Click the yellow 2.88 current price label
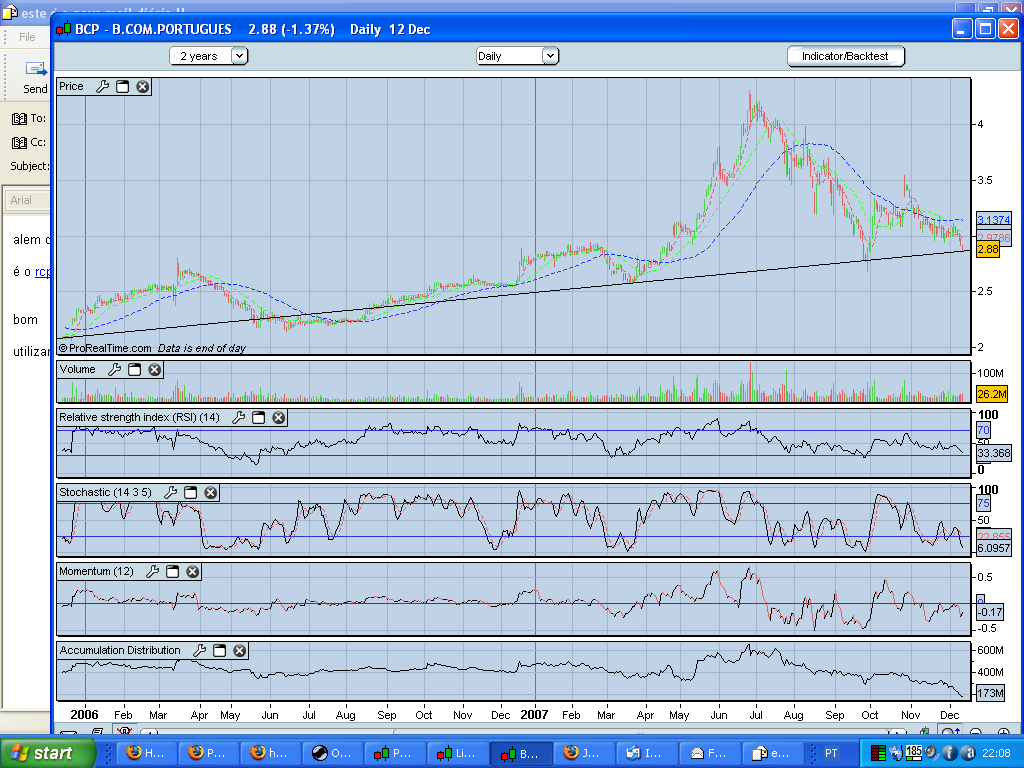 [987, 249]
